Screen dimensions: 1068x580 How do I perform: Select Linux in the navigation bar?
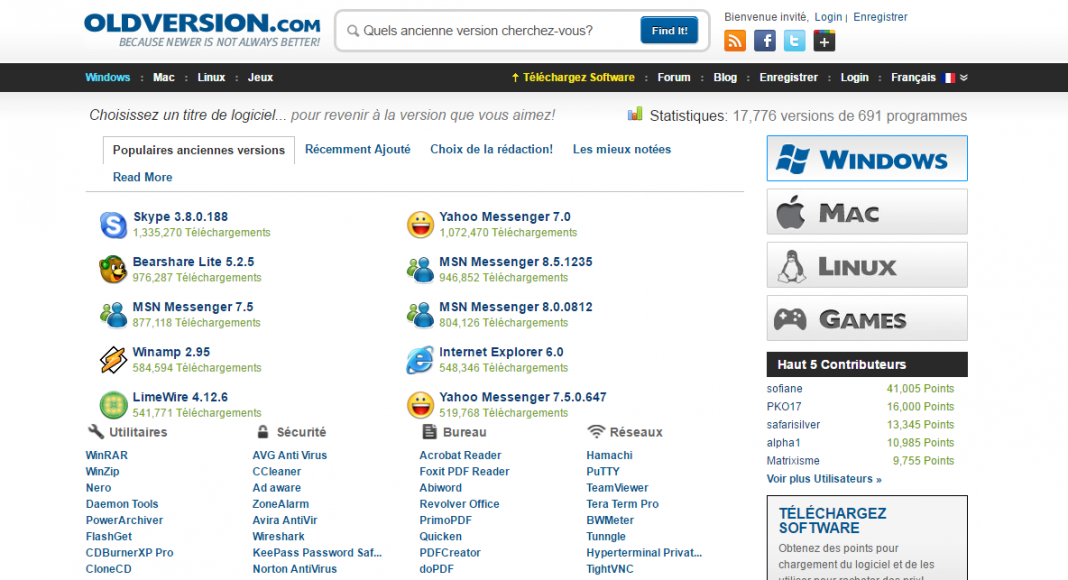point(211,78)
